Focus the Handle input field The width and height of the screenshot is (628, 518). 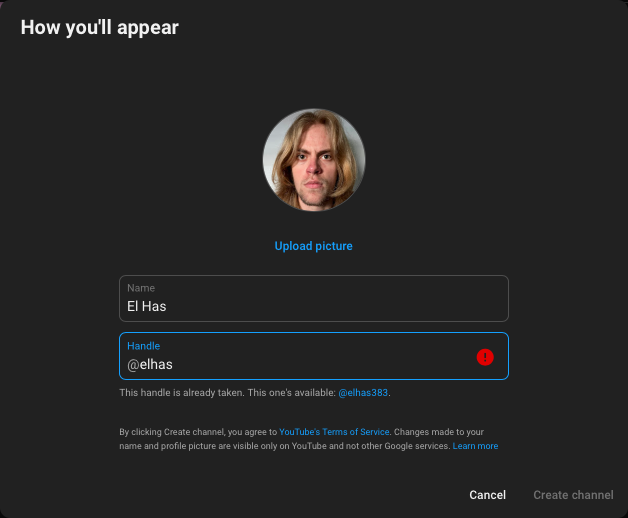(314, 356)
